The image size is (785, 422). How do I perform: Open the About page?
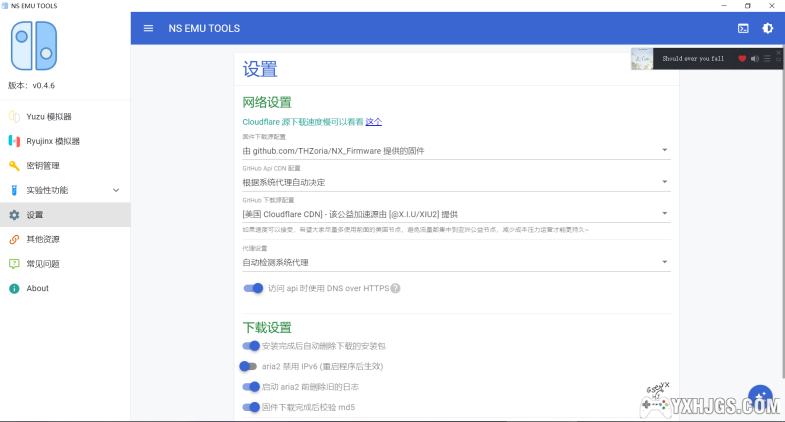[x=65, y=288]
